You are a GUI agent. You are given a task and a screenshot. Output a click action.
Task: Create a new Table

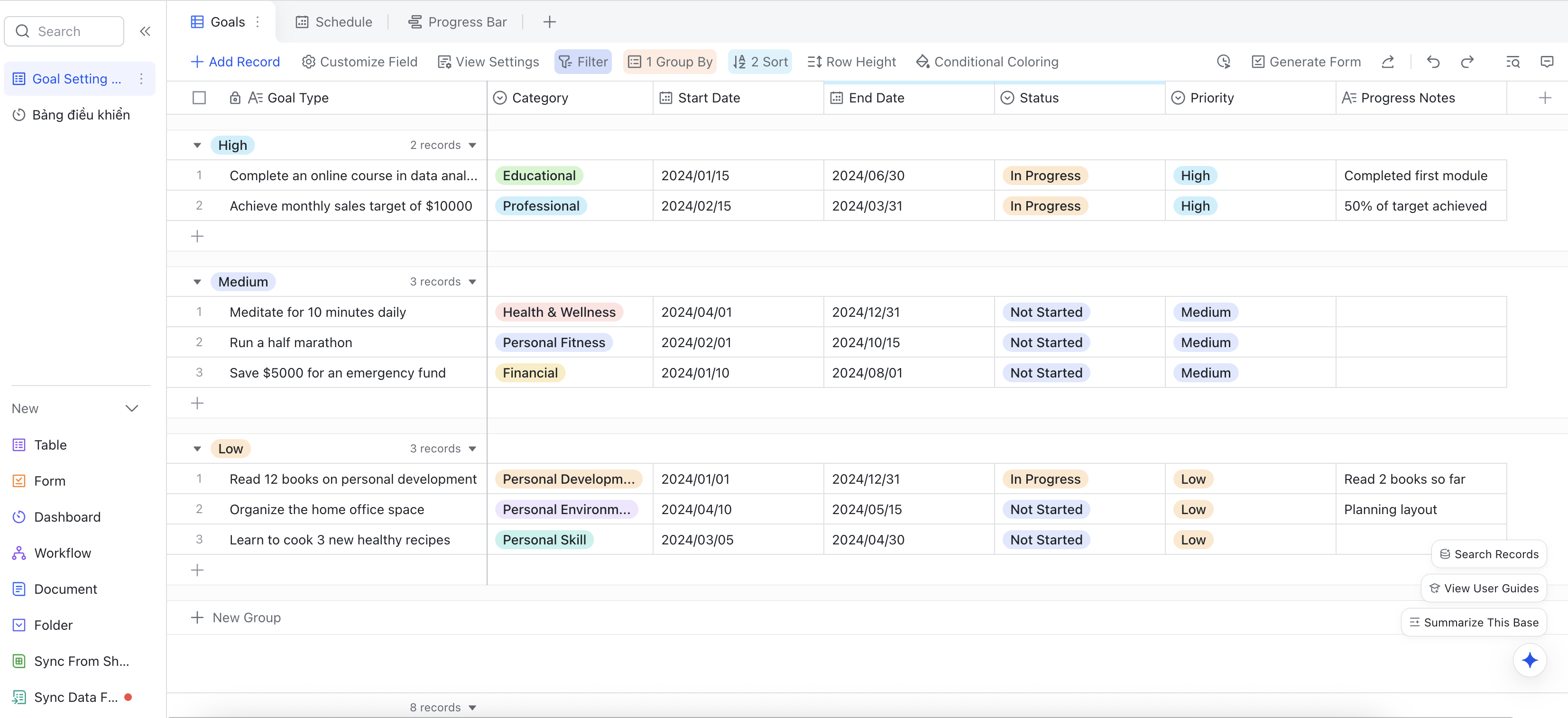point(50,445)
